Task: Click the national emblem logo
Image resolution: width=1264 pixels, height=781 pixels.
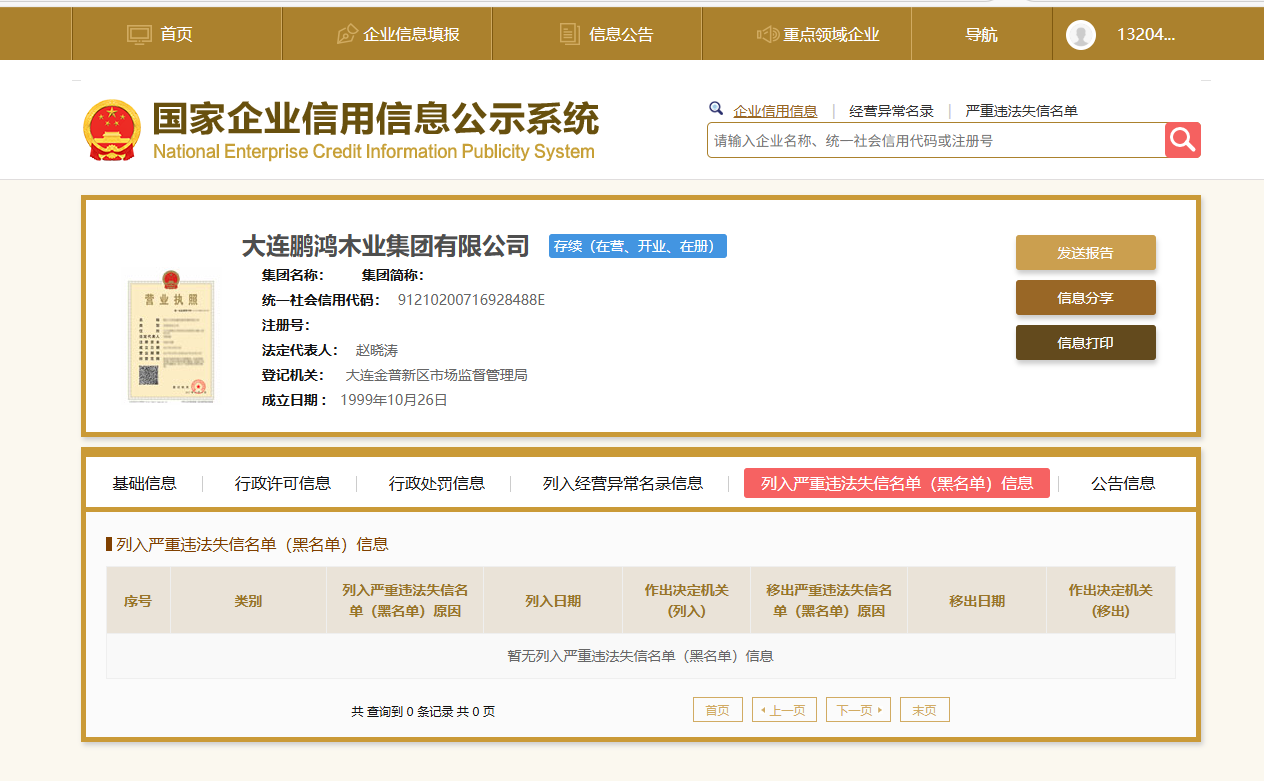Action: (112, 130)
